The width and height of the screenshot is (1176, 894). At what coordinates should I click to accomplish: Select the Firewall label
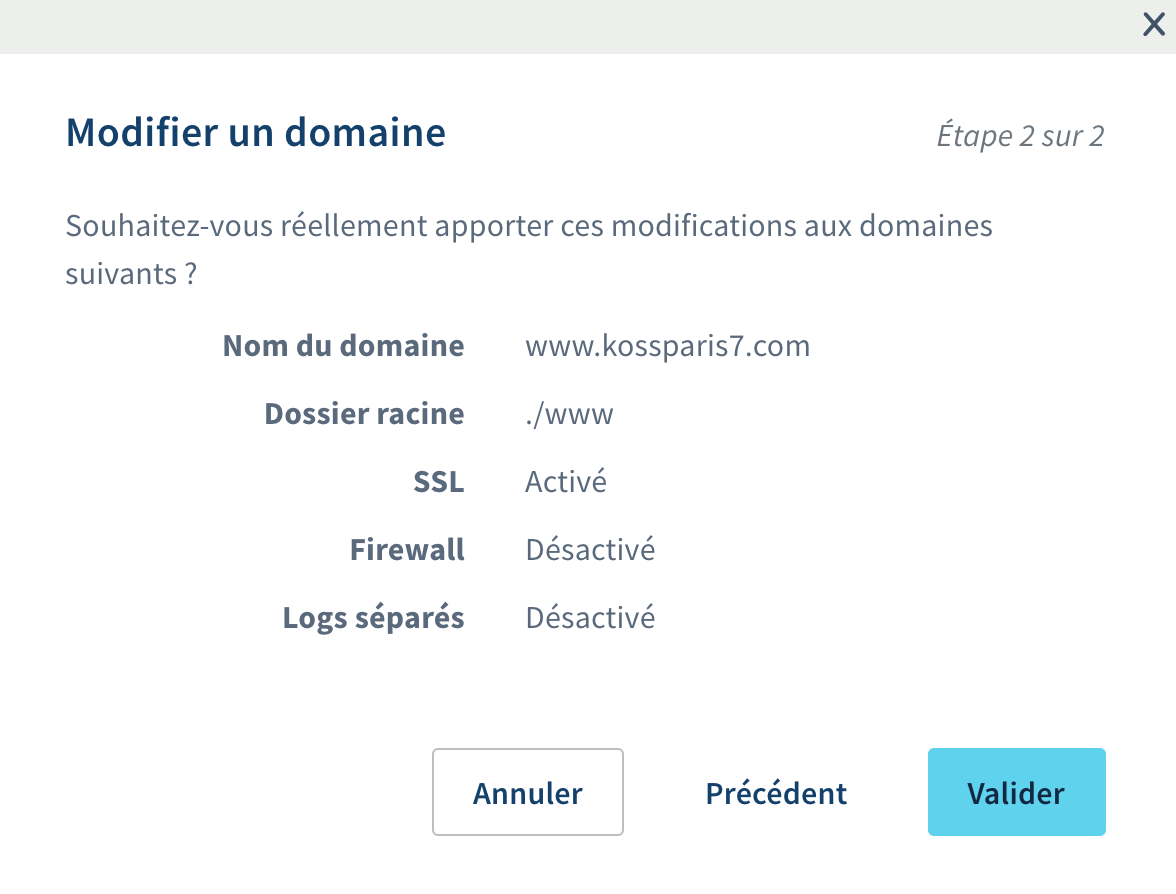tap(407, 550)
